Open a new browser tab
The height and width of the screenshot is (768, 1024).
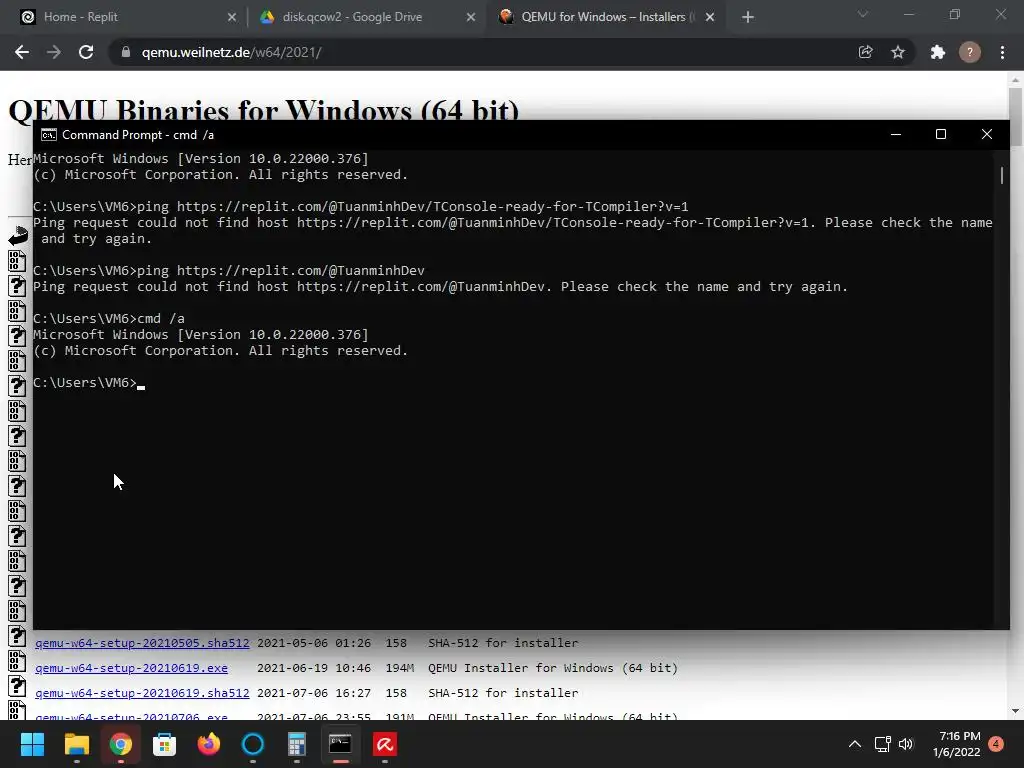pyautogui.click(x=748, y=17)
